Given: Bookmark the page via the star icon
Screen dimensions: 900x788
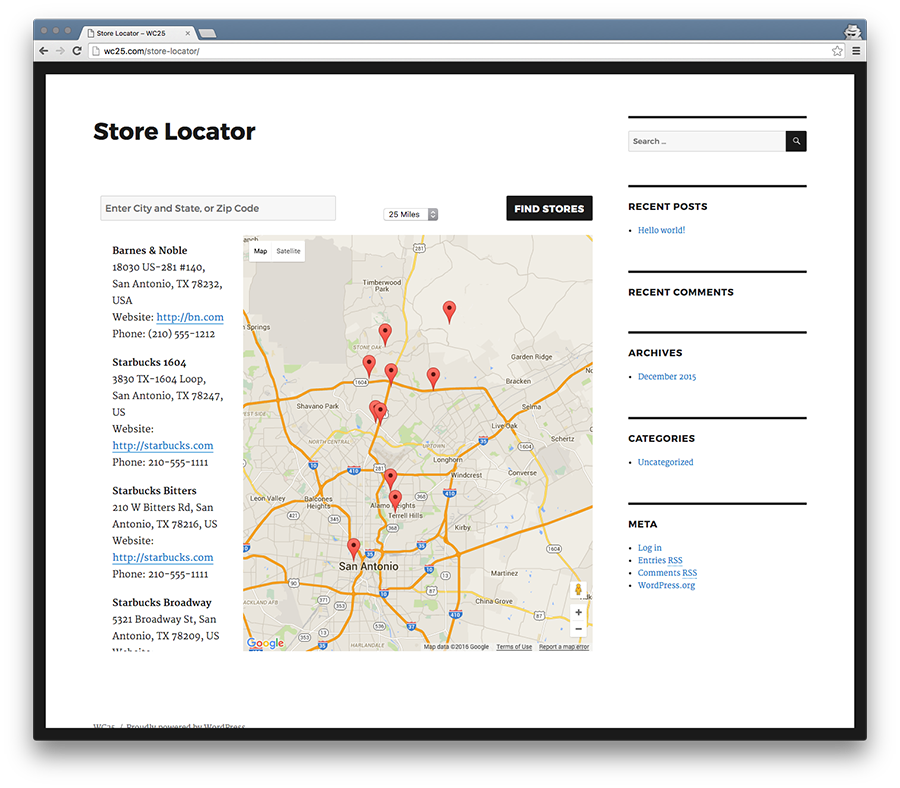Looking at the screenshot, I should pos(837,50).
